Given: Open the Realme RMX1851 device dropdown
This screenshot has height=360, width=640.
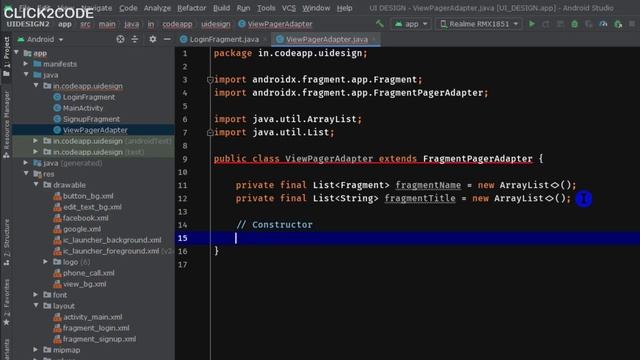Looking at the screenshot, I should click(x=479, y=24).
